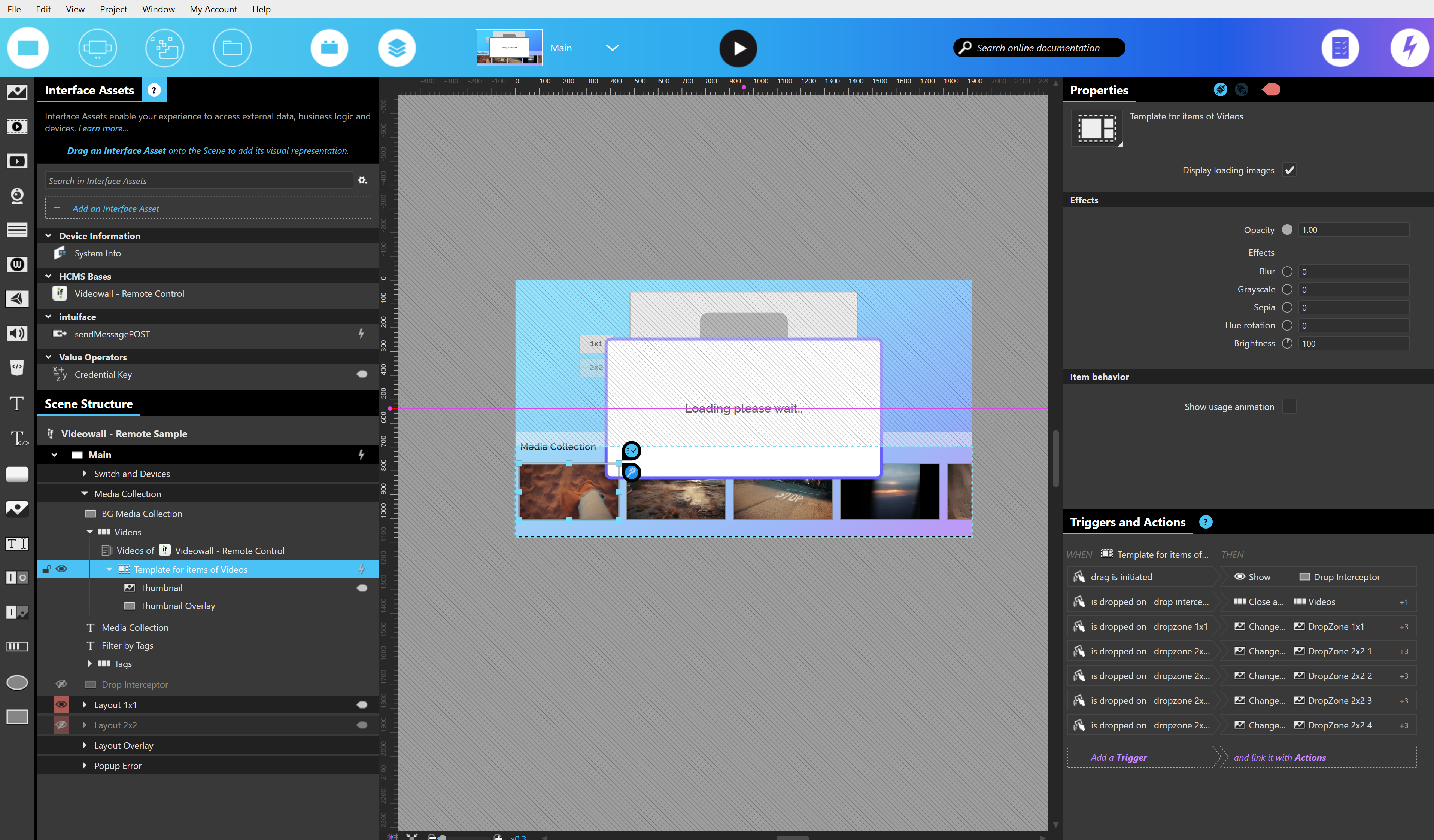Image resolution: width=1434 pixels, height=840 pixels.
Task: Select the rectangle shape tool
Action: coord(17,717)
